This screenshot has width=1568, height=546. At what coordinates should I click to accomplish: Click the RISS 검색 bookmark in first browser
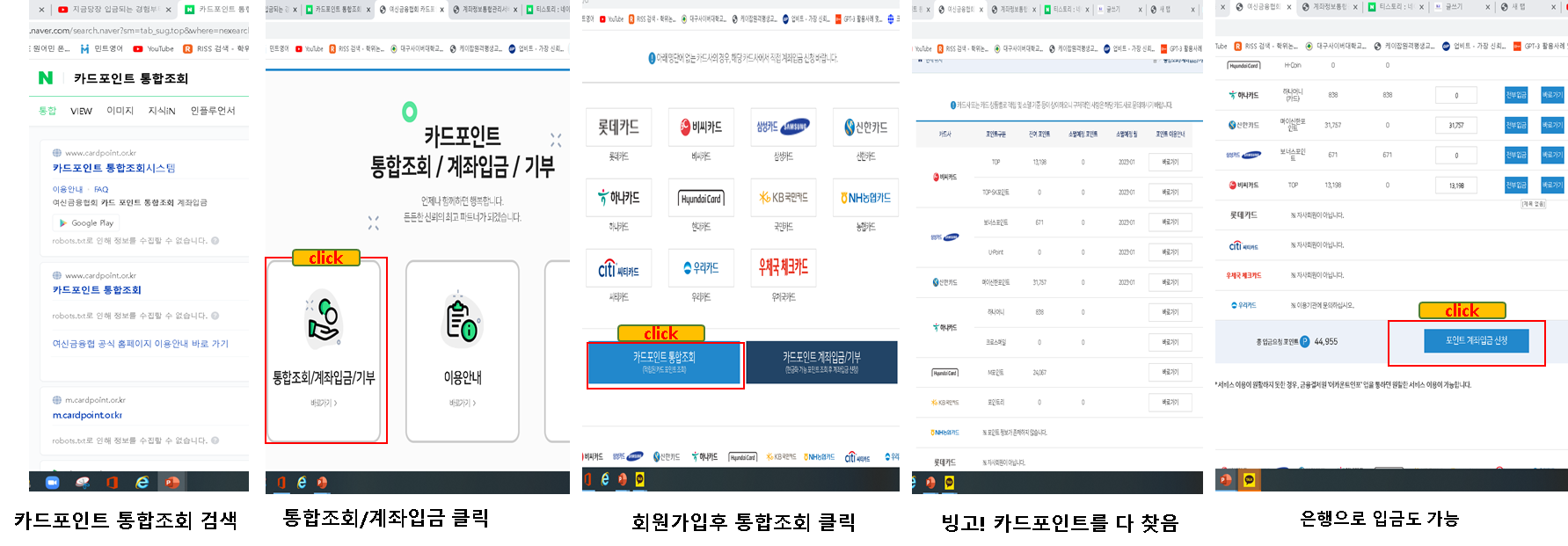[x=216, y=49]
